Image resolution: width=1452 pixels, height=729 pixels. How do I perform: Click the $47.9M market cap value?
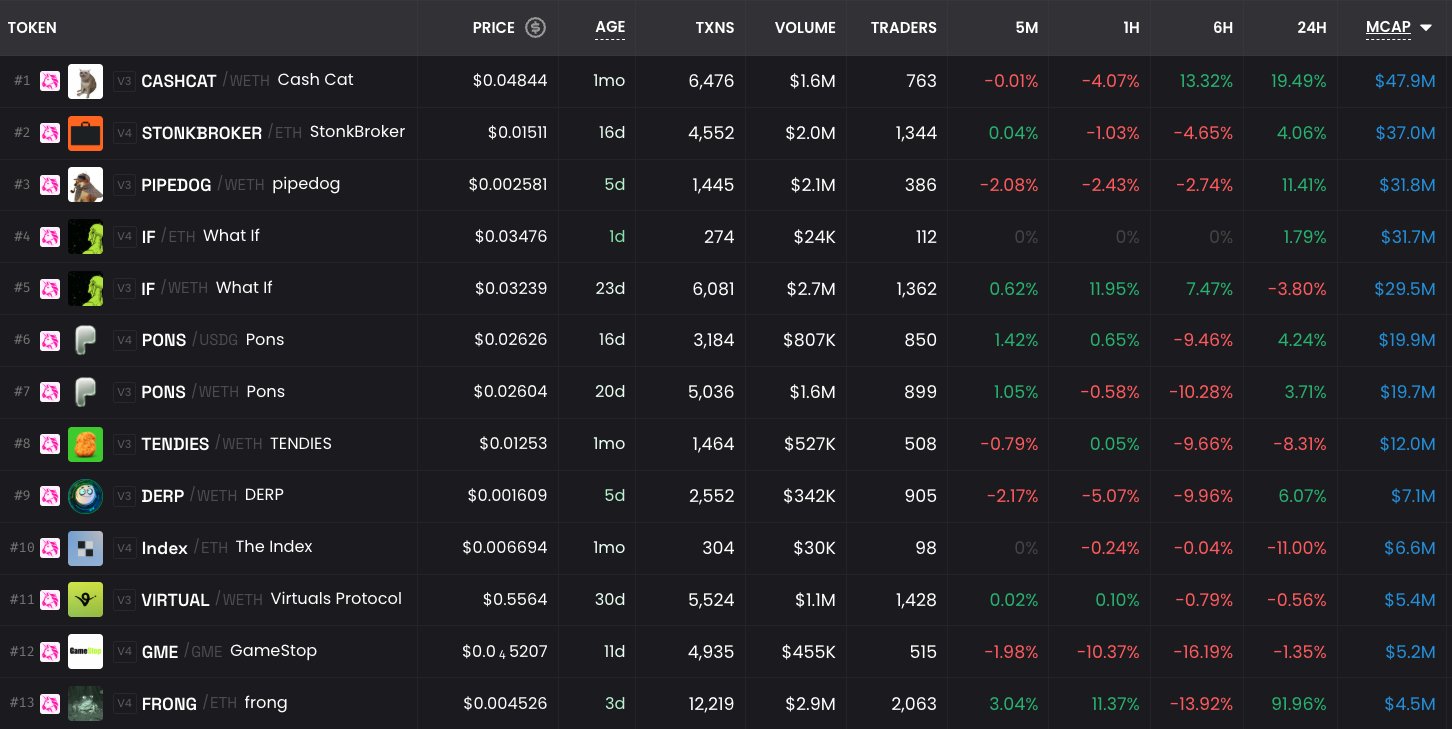[1405, 81]
